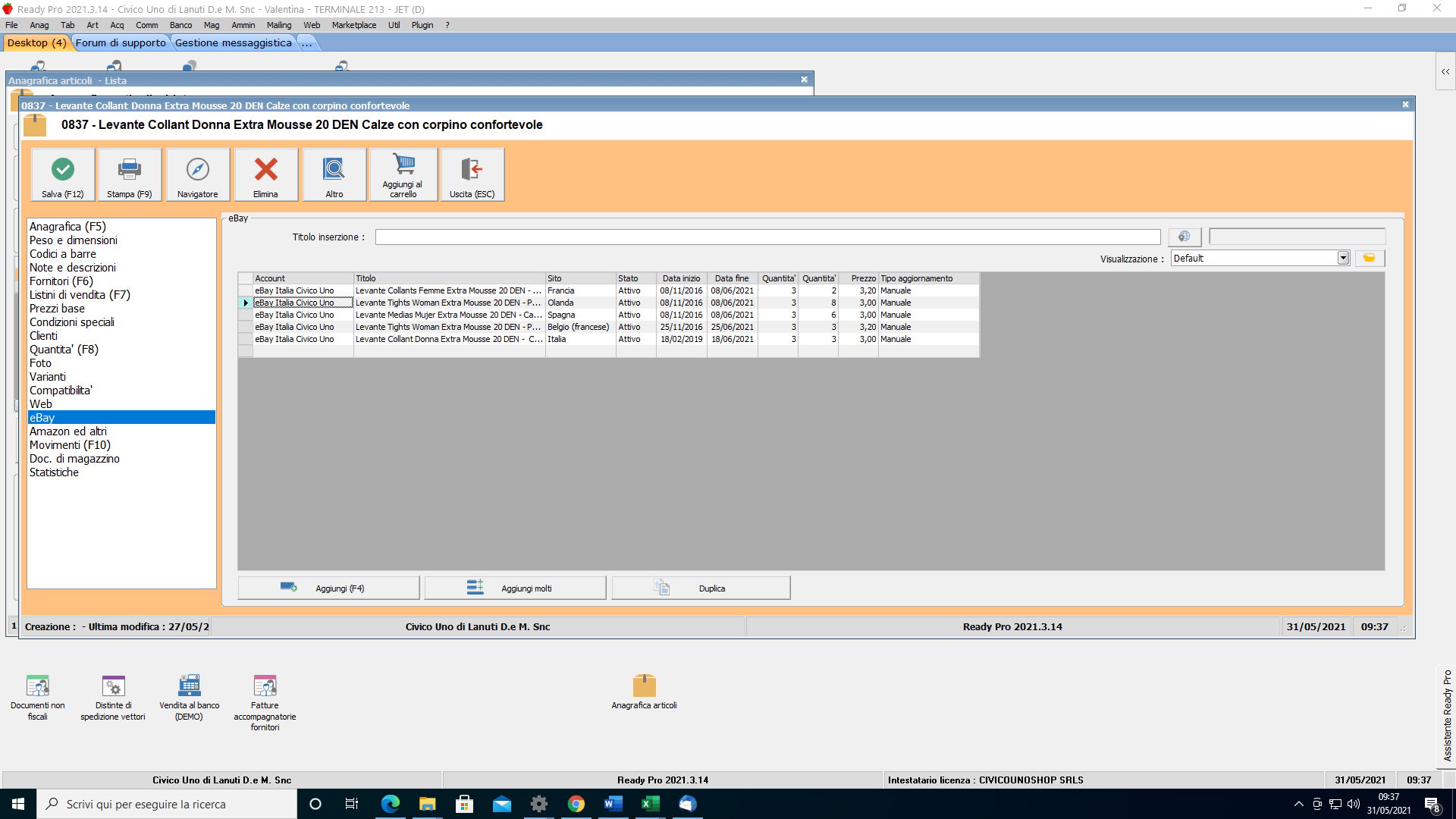The width and height of the screenshot is (1456, 819).
Task: Open Microsoft Edge from taskbar
Action: (x=390, y=804)
